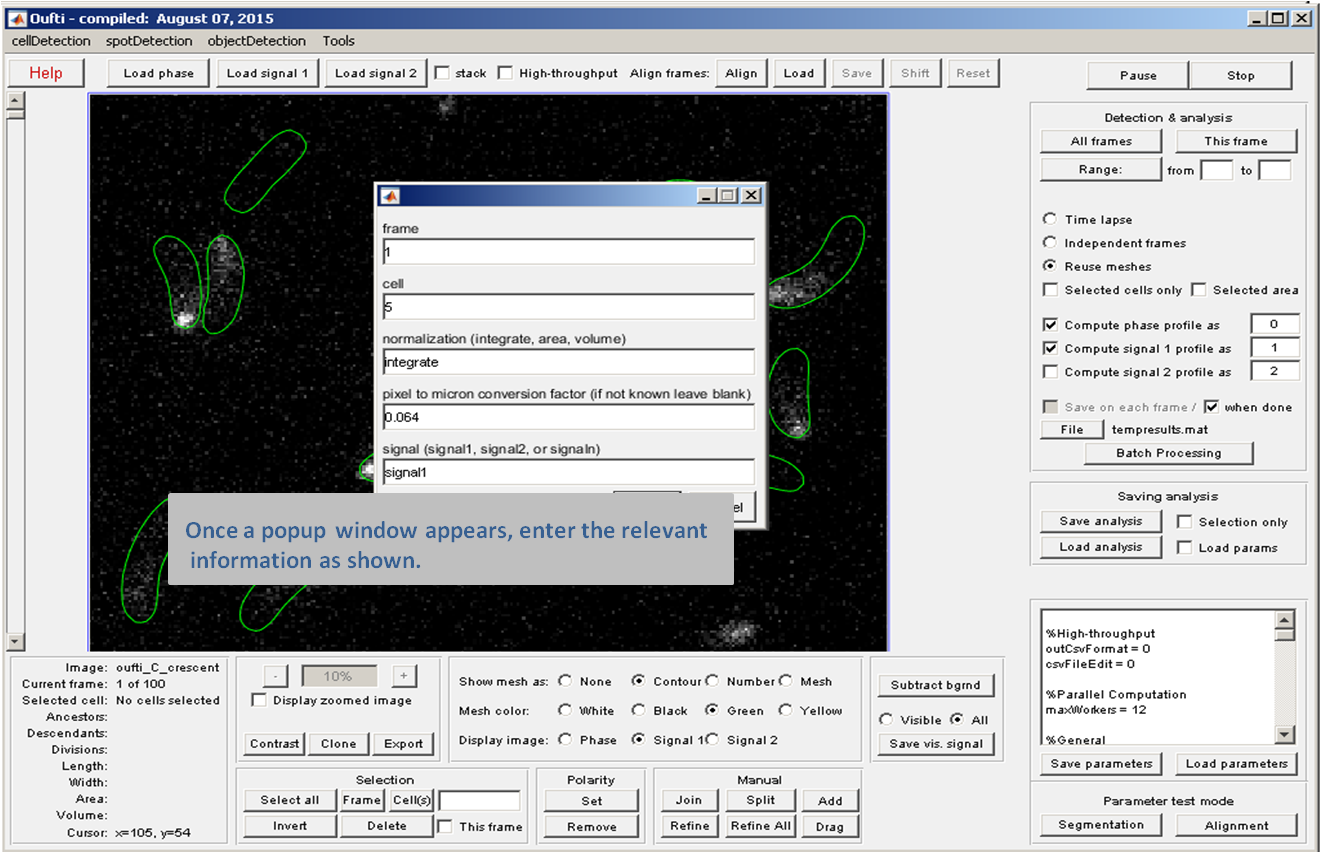This screenshot has height=853, width=1322.
Task: Set mesh color to White
Action: click(565, 711)
